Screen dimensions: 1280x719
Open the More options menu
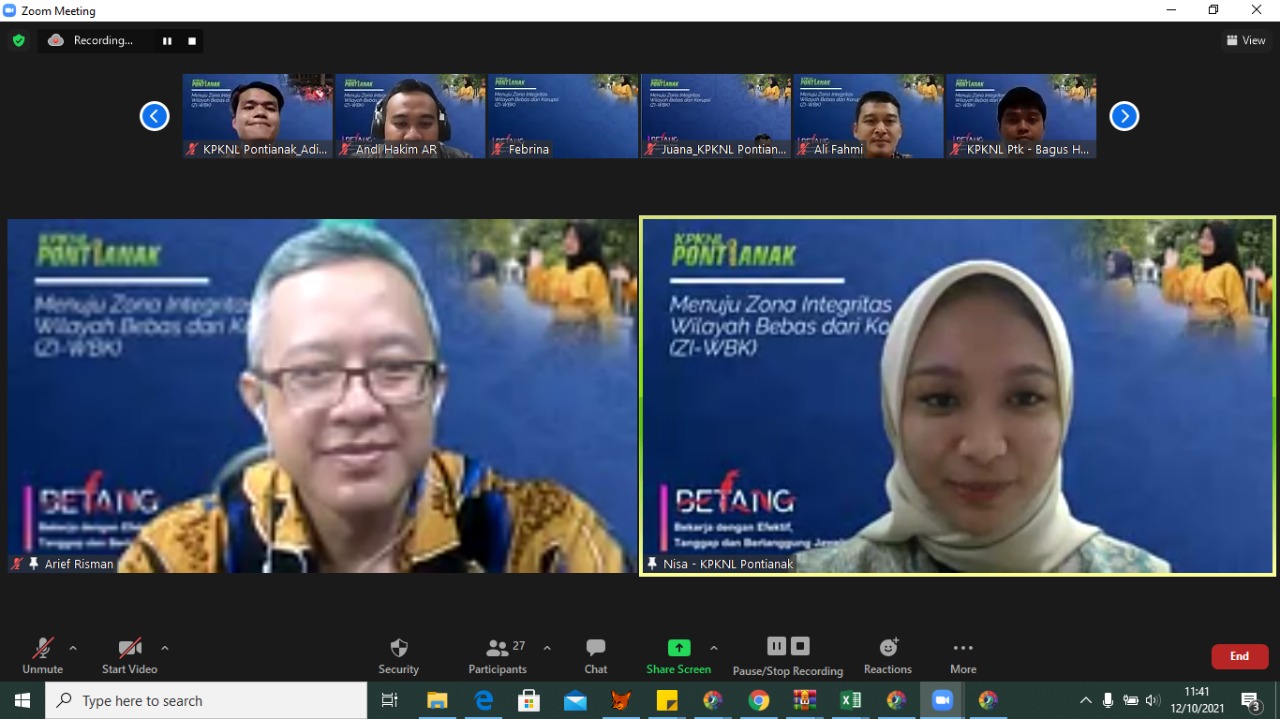[x=963, y=656]
